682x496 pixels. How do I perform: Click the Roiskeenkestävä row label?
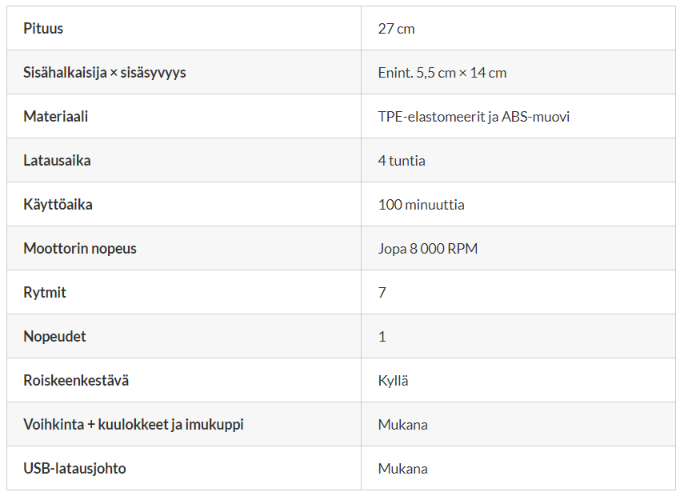coord(76,381)
